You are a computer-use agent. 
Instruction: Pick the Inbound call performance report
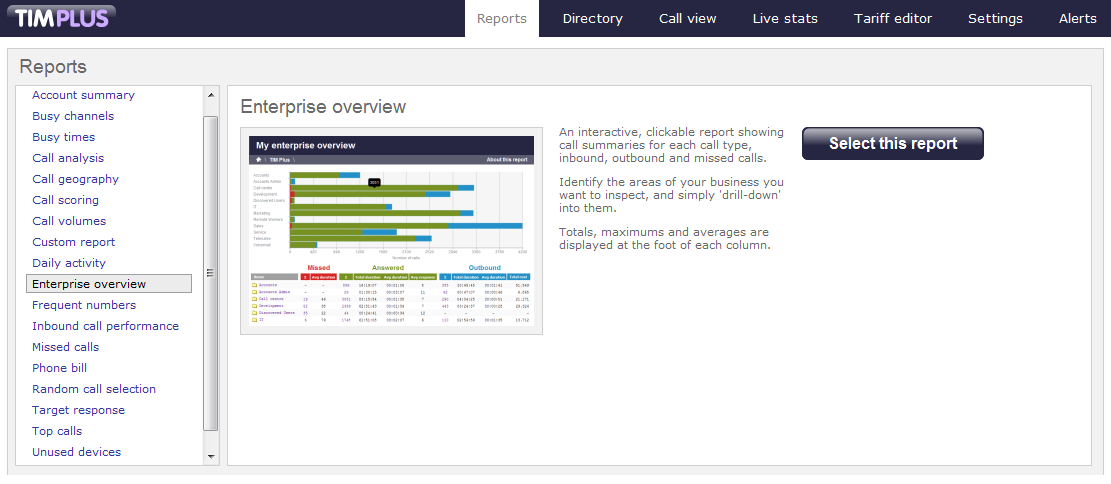[x=105, y=326]
